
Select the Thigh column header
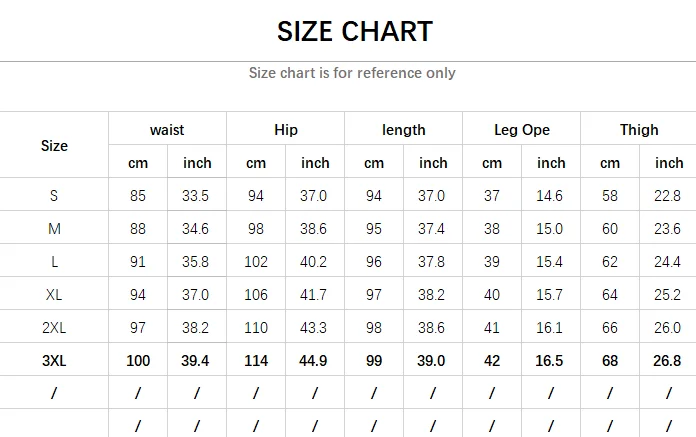639,130
